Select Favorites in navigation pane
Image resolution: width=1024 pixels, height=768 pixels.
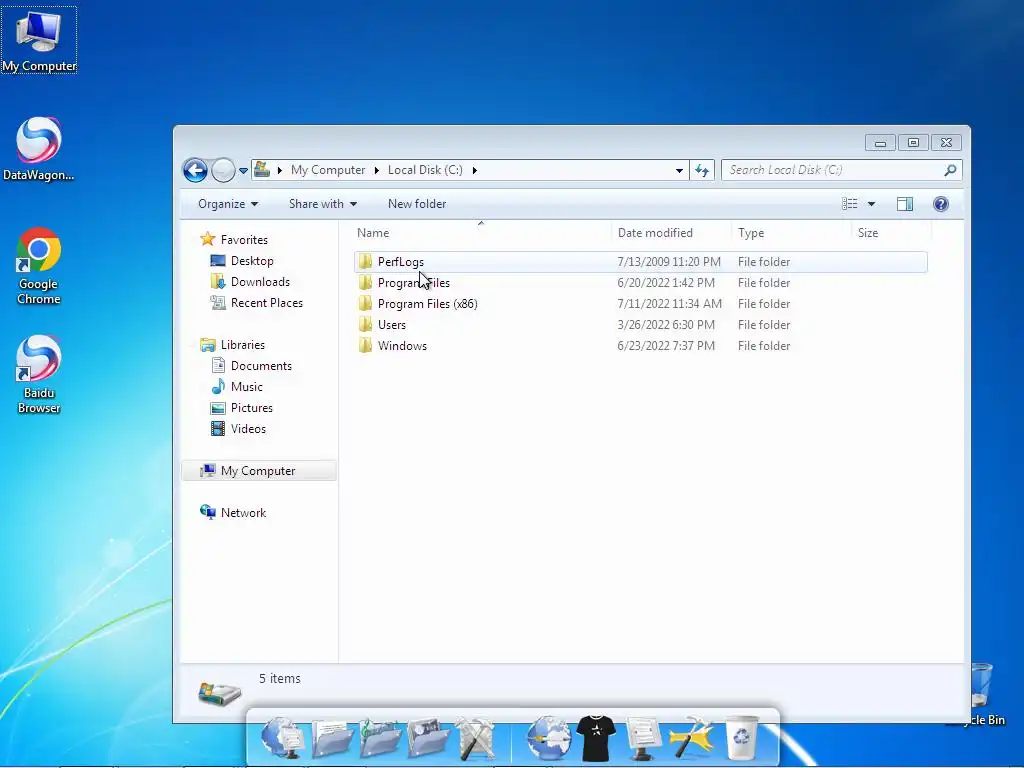tap(244, 240)
